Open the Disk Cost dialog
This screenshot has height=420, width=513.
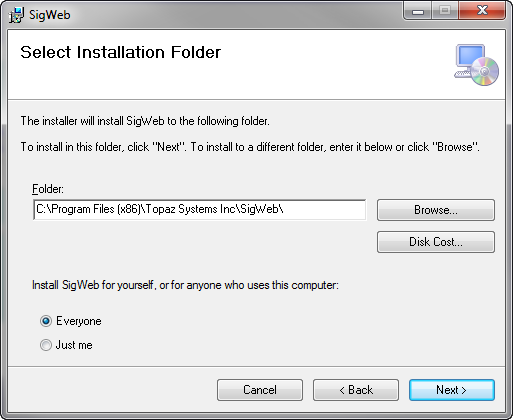click(436, 242)
